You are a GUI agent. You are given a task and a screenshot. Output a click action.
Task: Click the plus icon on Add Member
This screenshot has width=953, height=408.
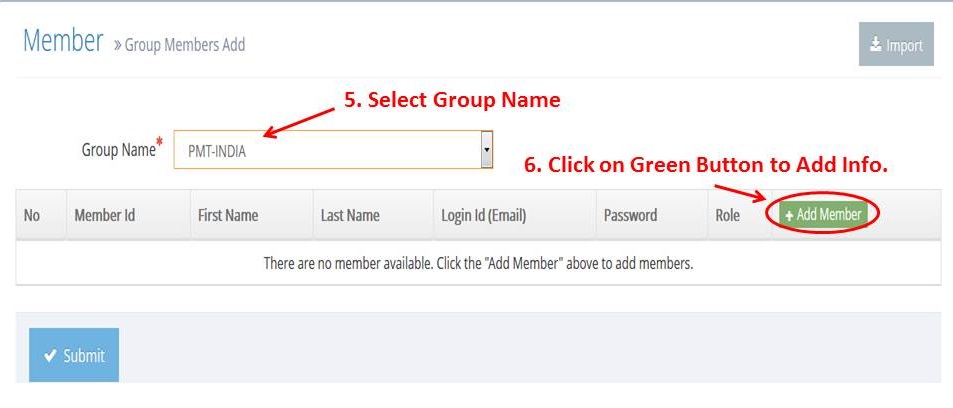789,216
